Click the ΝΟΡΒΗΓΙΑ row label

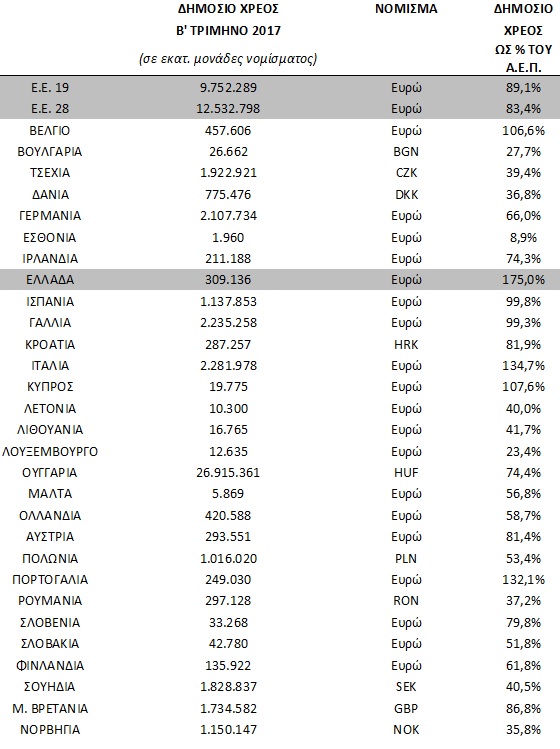coord(50,730)
